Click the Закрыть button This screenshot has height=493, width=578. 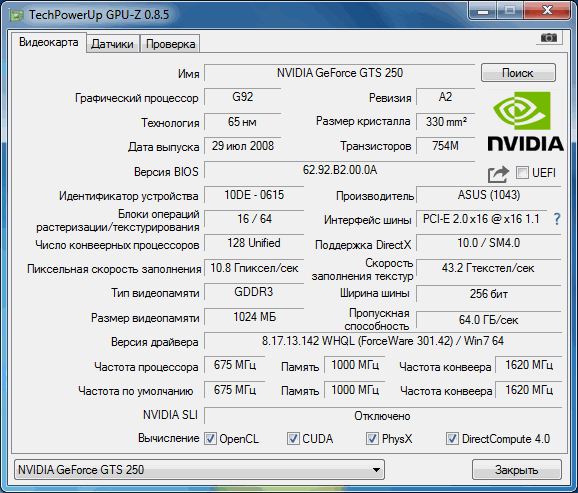(517, 469)
